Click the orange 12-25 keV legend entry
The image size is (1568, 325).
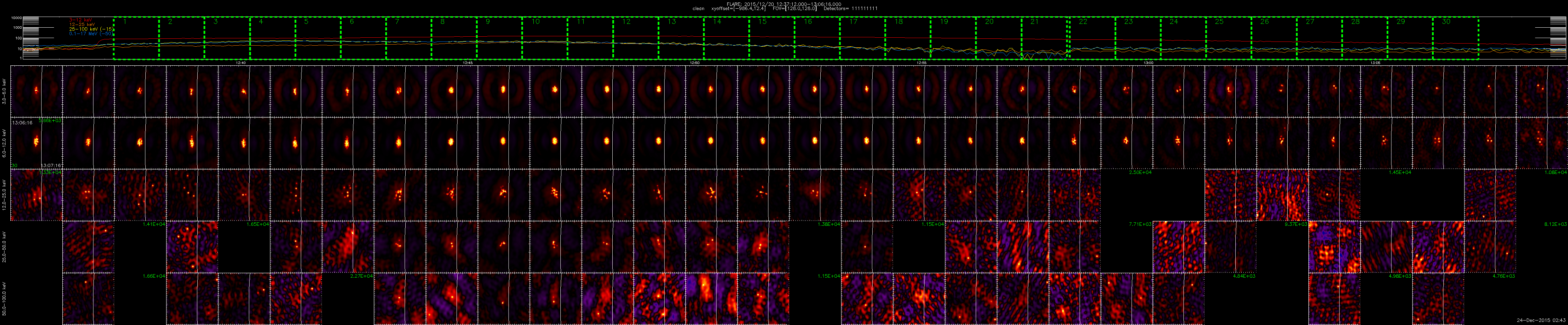point(82,24)
